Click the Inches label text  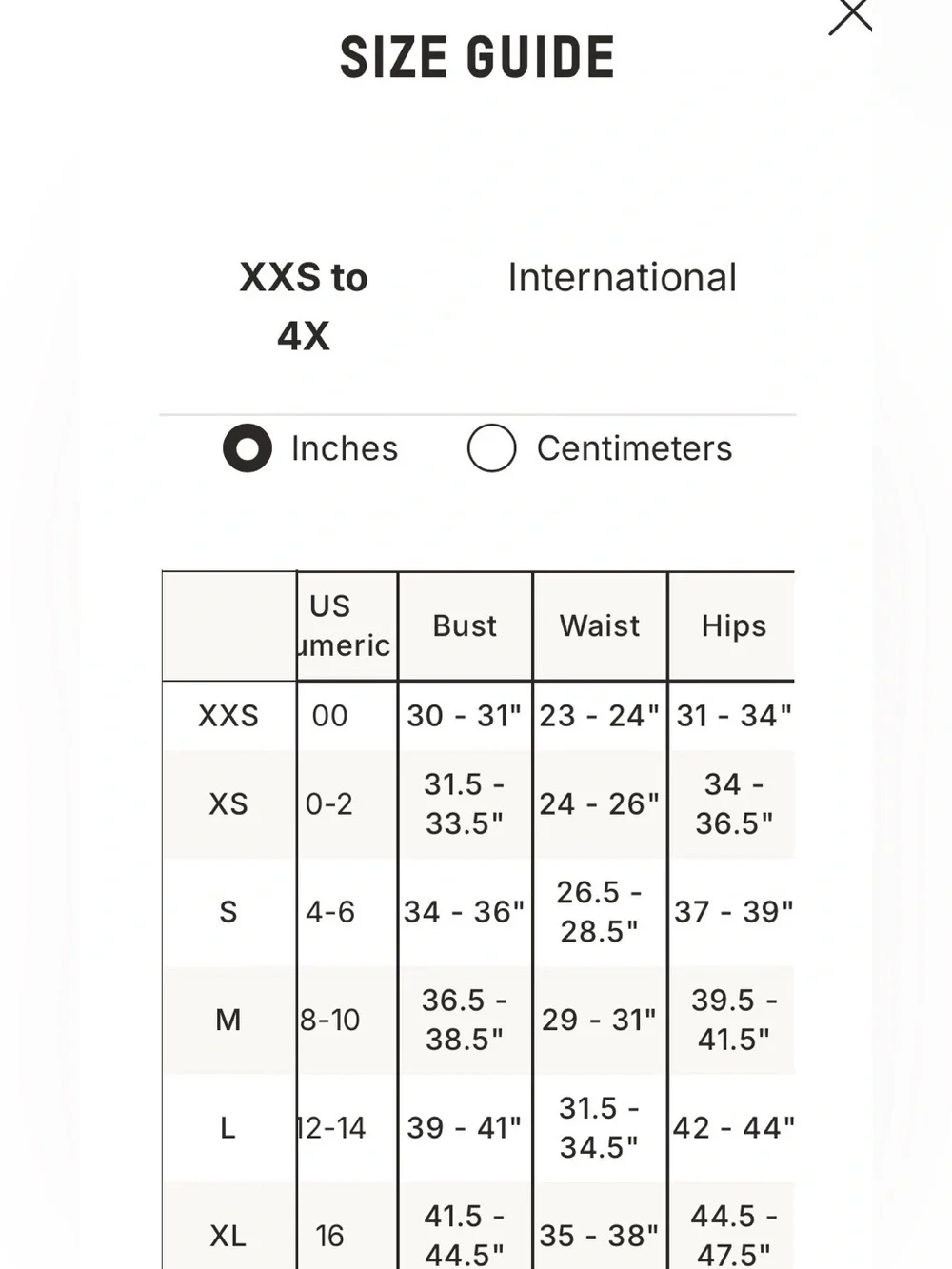pos(345,448)
